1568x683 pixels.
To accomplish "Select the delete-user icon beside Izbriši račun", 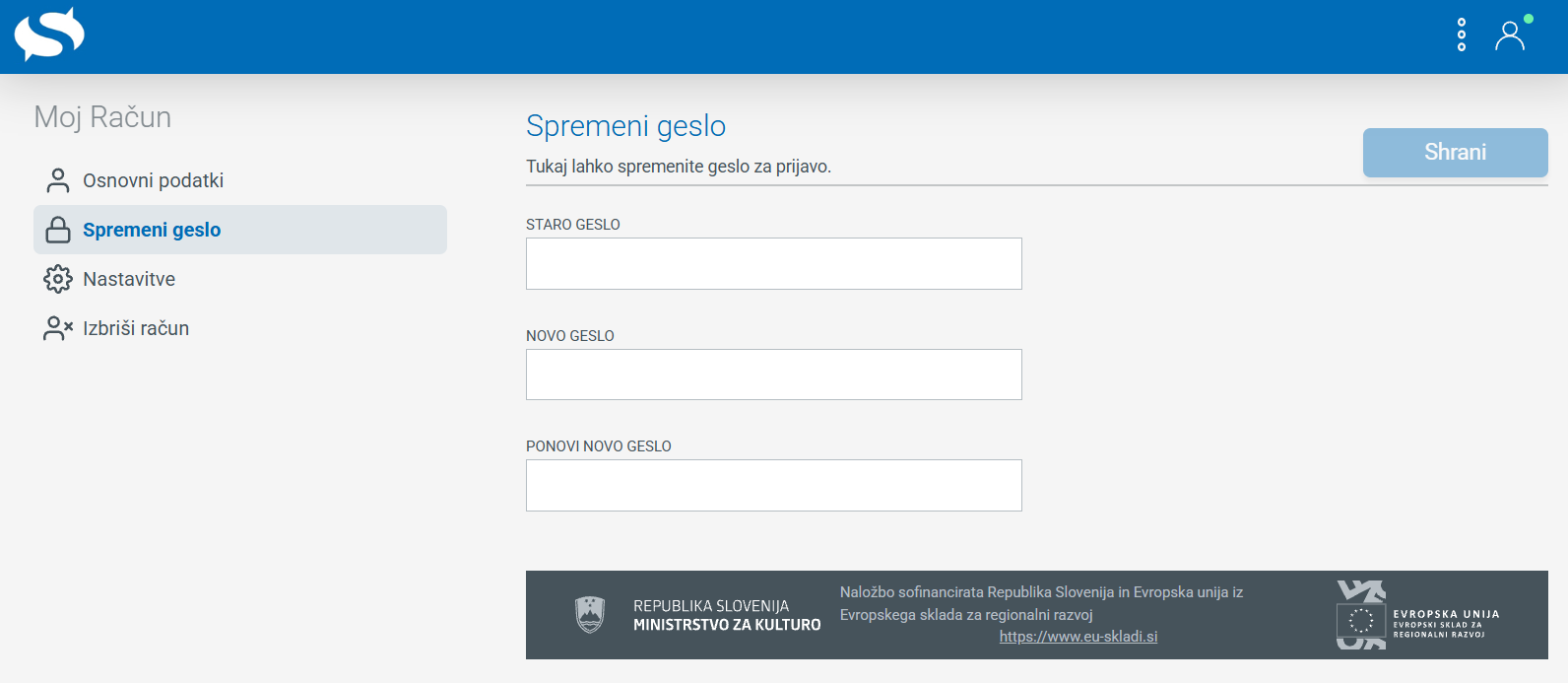I will pos(57,328).
